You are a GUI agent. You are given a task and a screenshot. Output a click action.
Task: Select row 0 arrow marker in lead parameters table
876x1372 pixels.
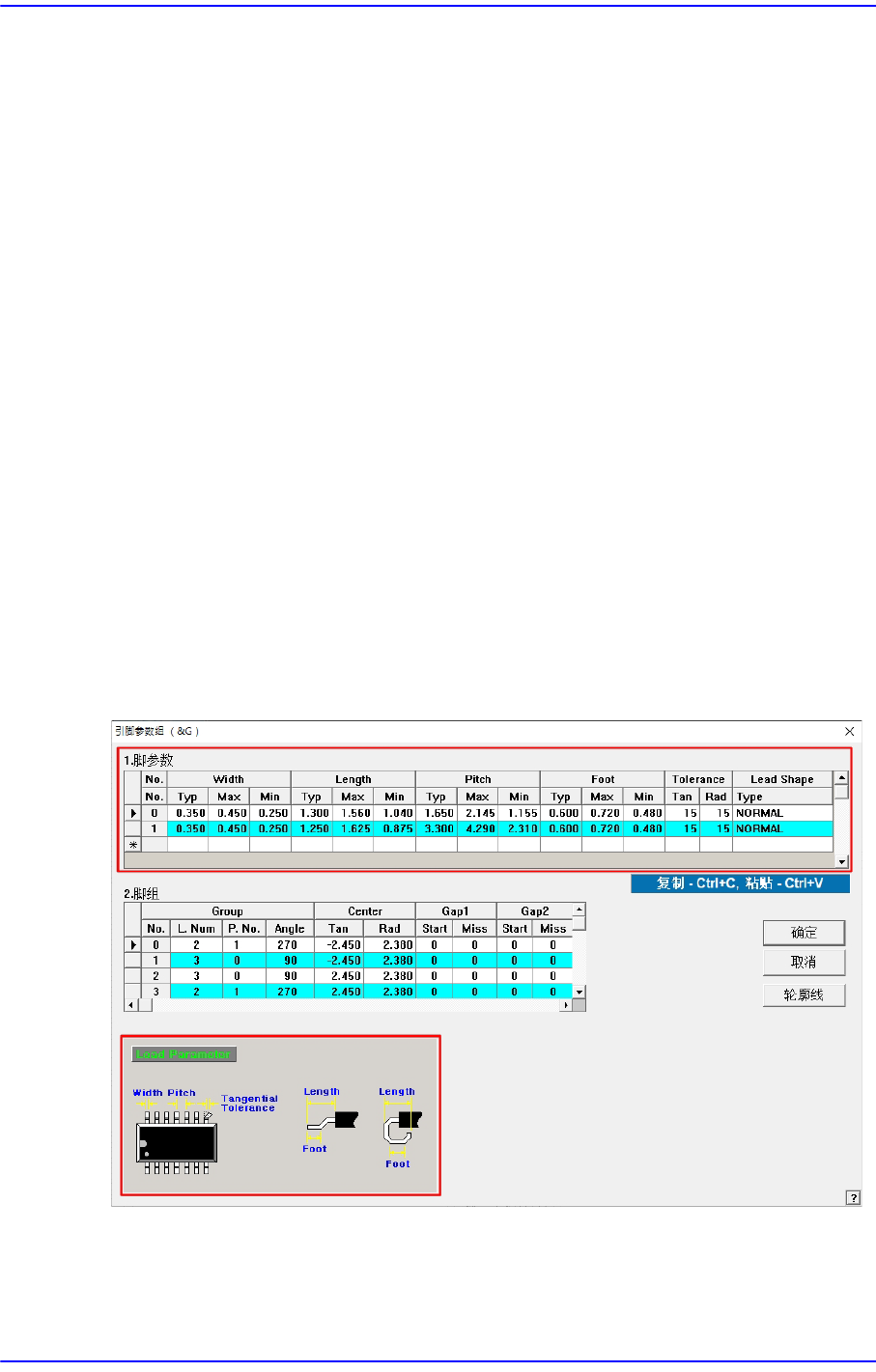133,813
